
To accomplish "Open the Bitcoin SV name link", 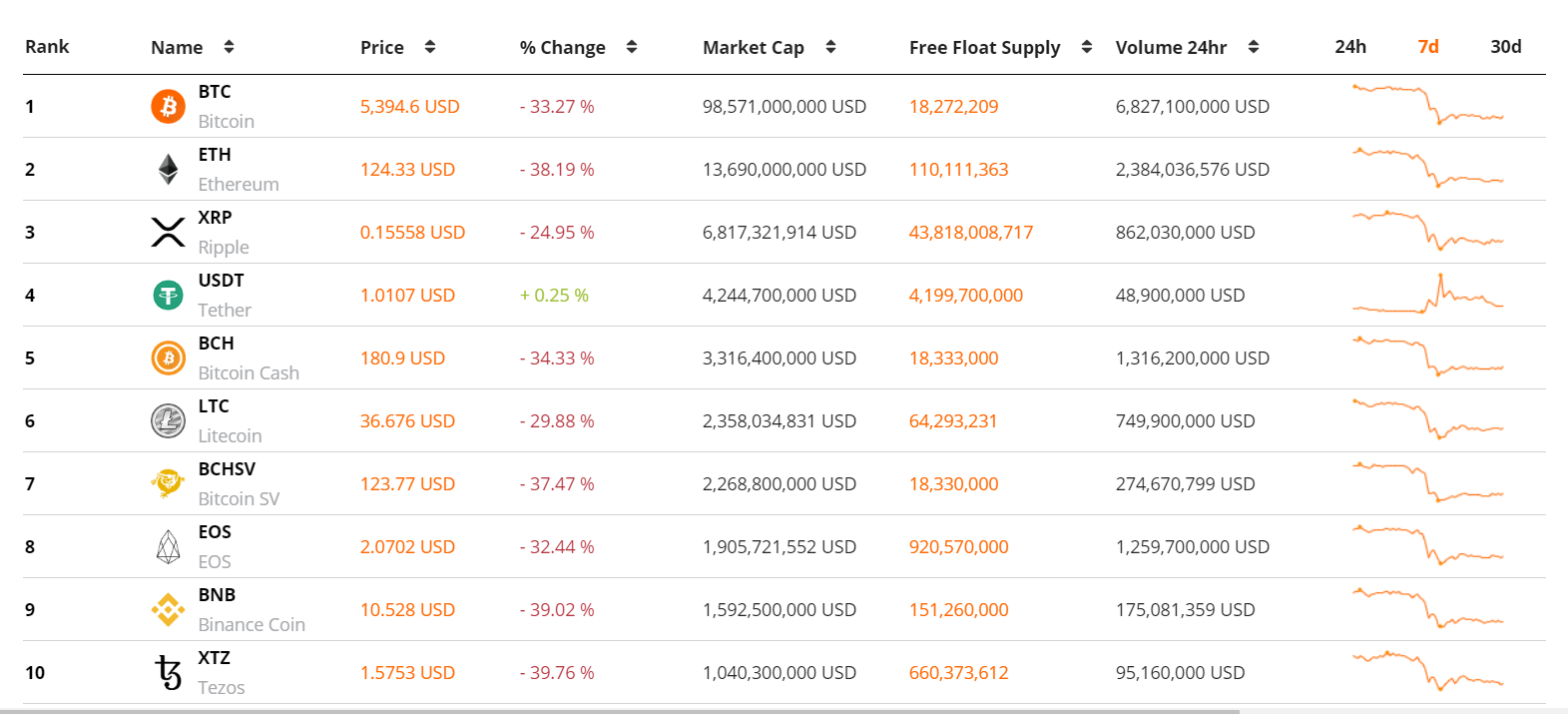I will (x=239, y=498).
